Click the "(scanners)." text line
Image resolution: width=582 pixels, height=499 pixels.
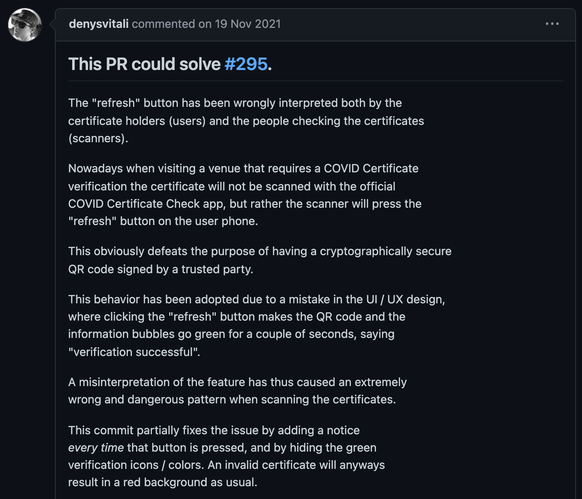pyautogui.click(x=98, y=138)
